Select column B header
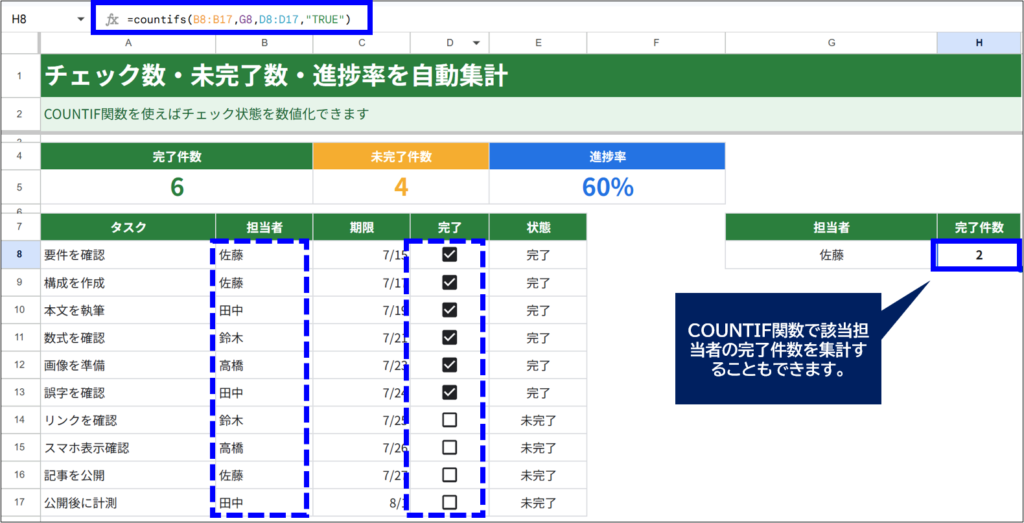Viewport: 1024px width, 523px height. pos(264,42)
